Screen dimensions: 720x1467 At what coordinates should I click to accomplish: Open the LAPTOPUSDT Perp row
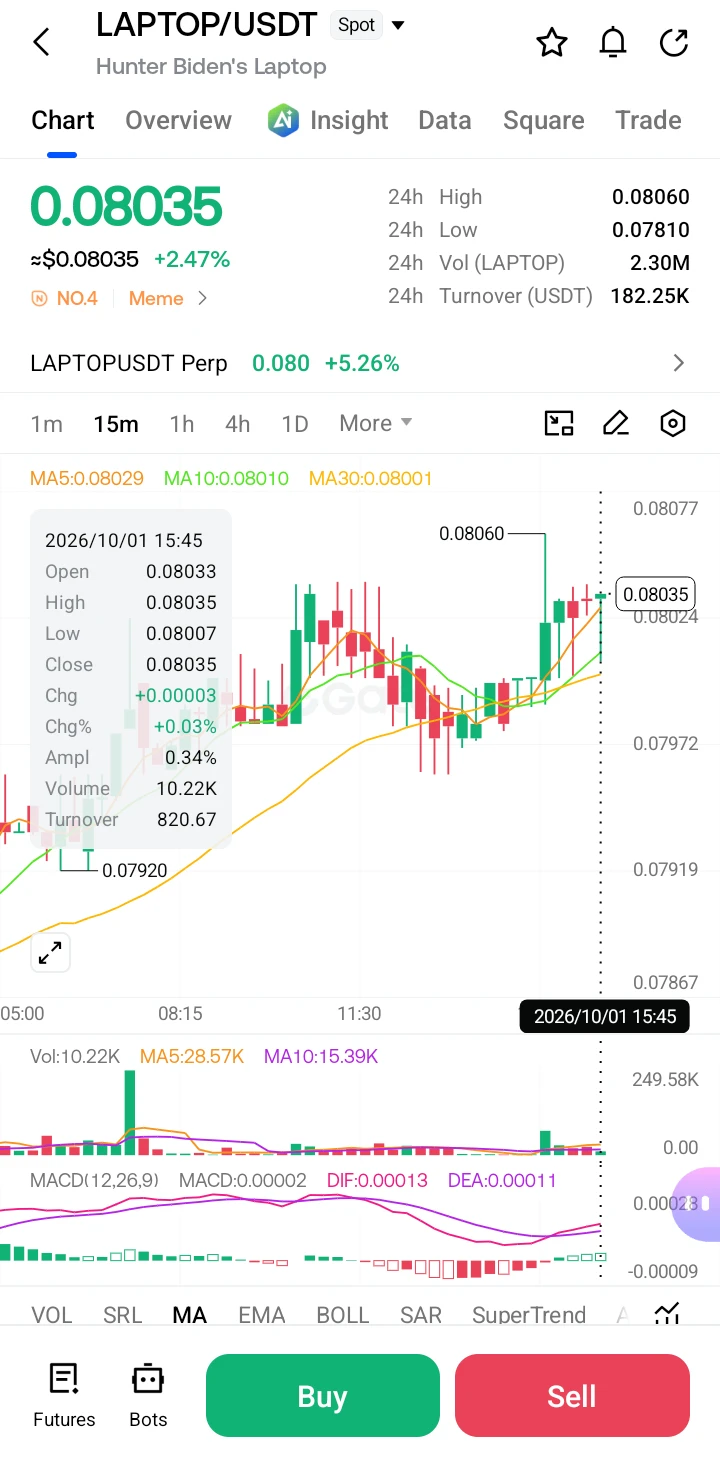point(360,363)
